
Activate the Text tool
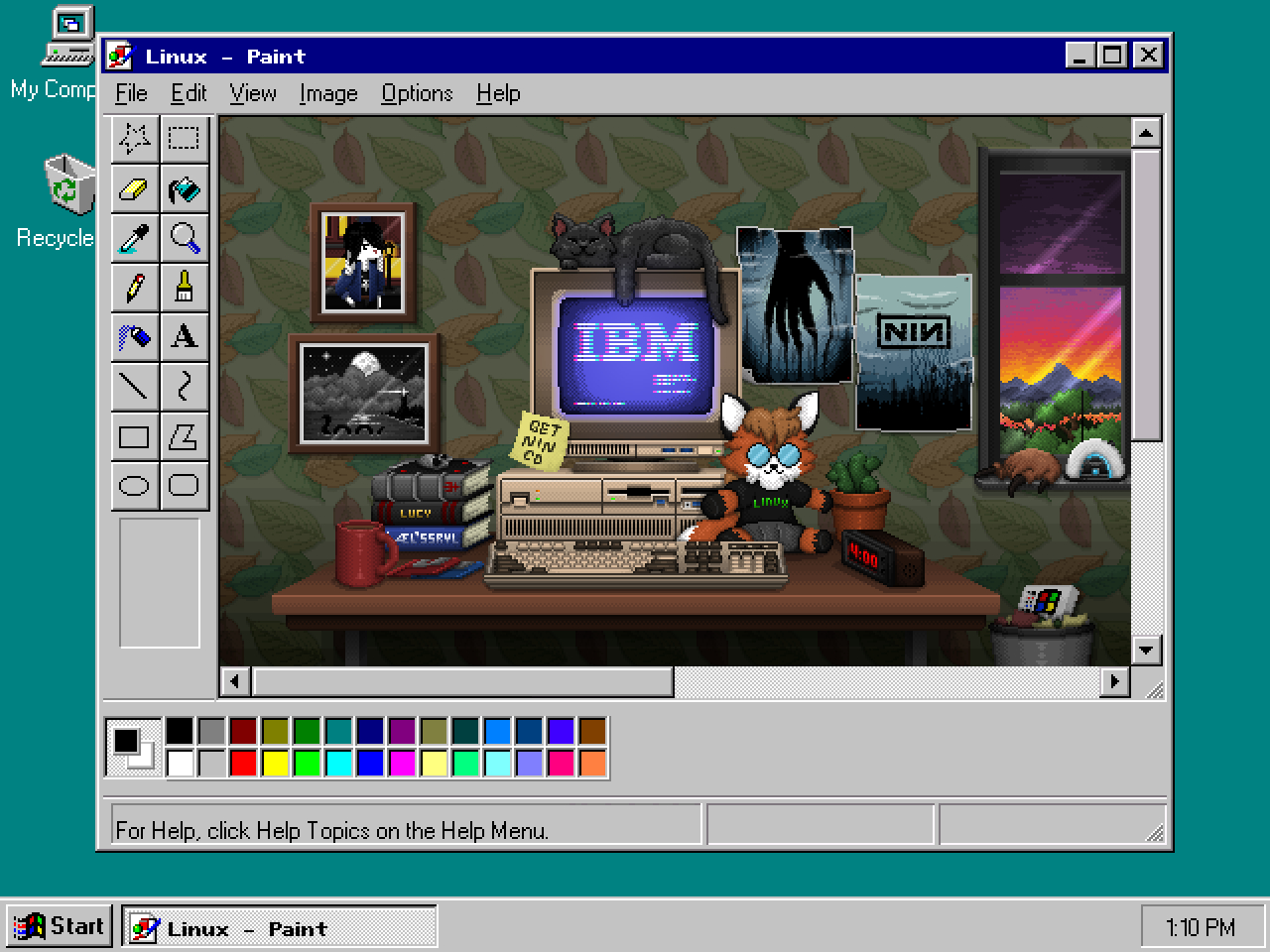(x=184, y=337)
